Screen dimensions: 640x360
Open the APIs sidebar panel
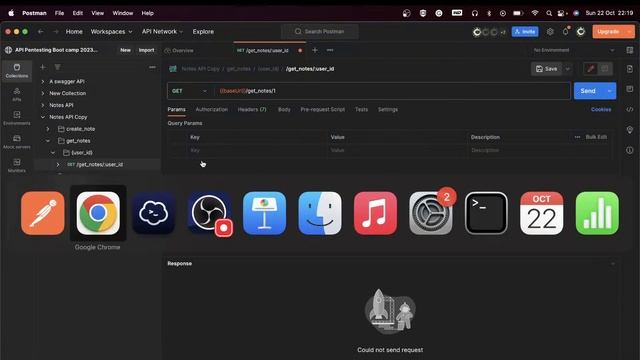point(17,94)
